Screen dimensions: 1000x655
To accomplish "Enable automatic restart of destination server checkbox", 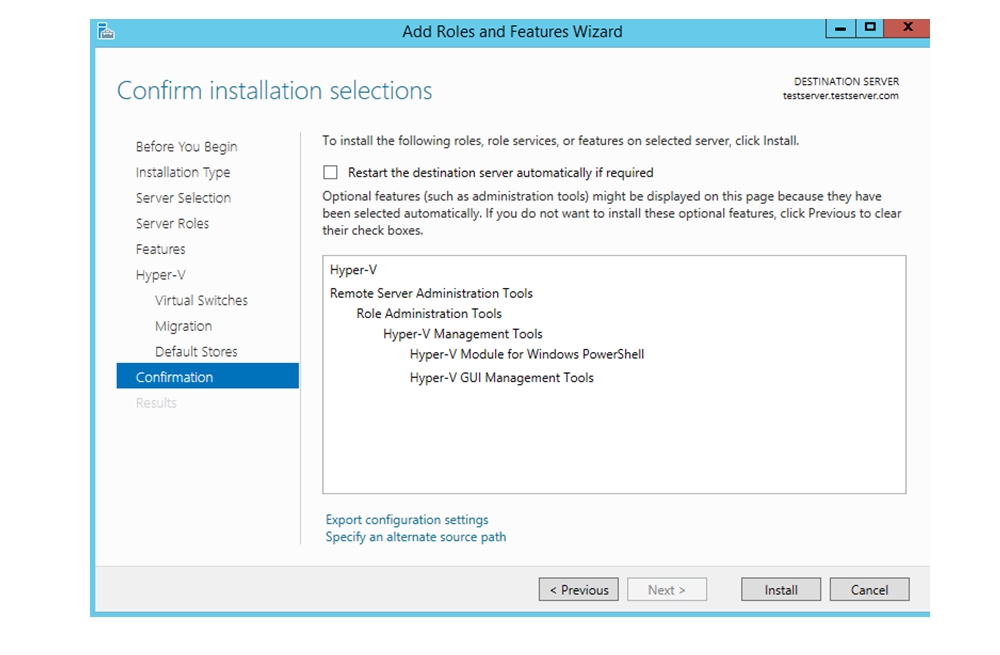I will click(x=330, y=172).
